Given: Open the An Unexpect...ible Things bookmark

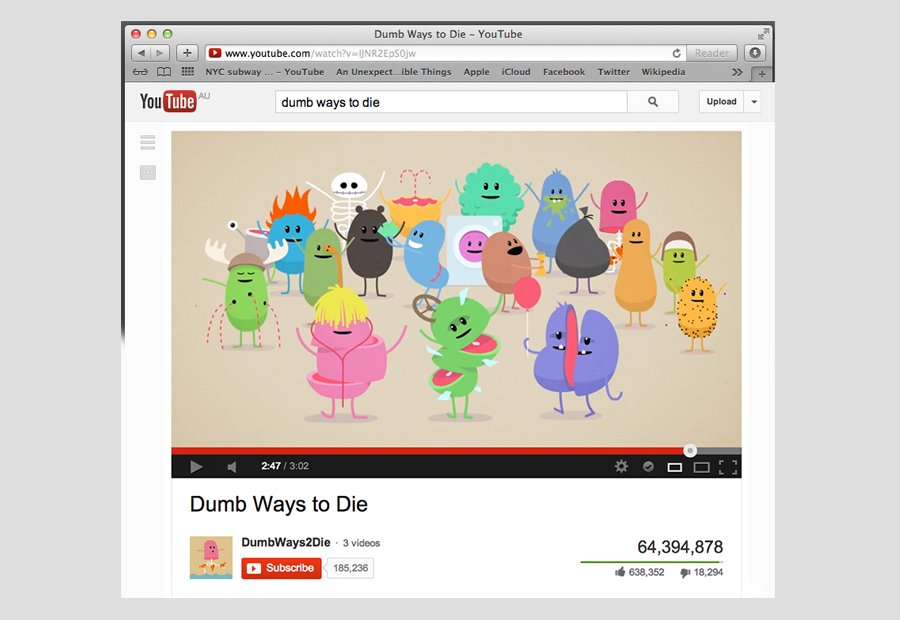Looking at the screenshot, I should pyautogui.click(x=394, y=72).
